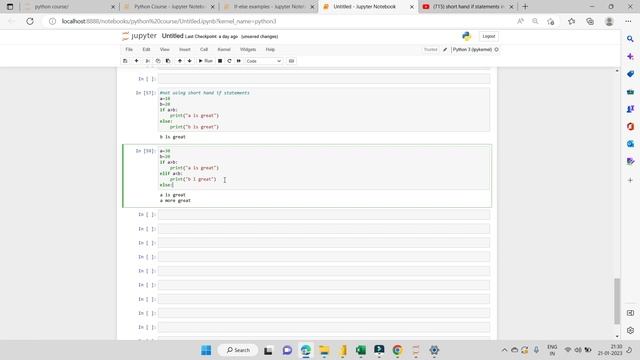Open sidebar settings gear icon

pyautogui.click(x=630, y=331)
